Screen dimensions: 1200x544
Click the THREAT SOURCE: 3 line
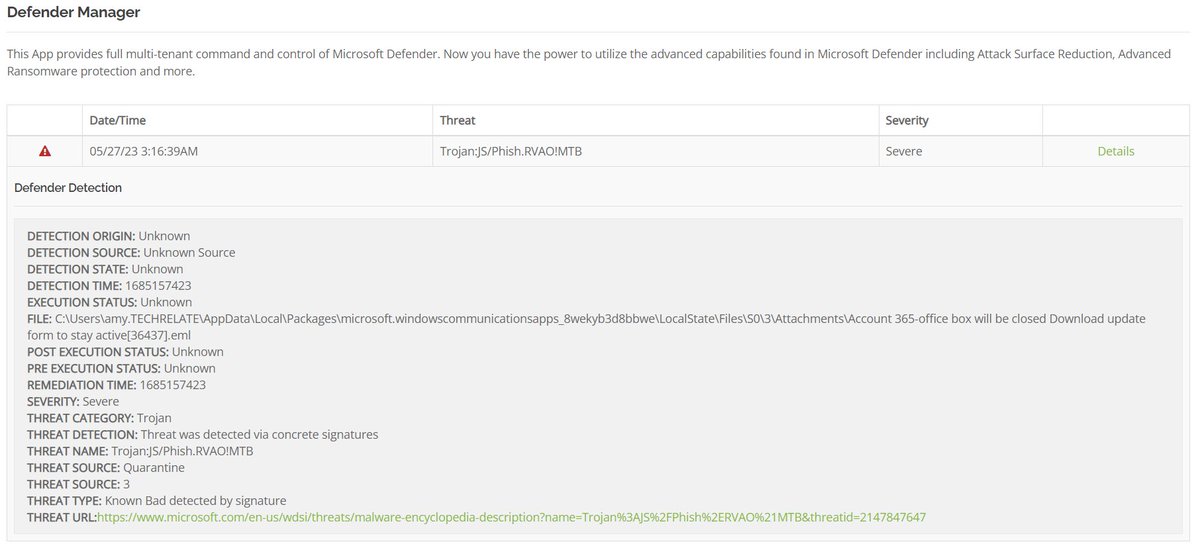[79, 484]
